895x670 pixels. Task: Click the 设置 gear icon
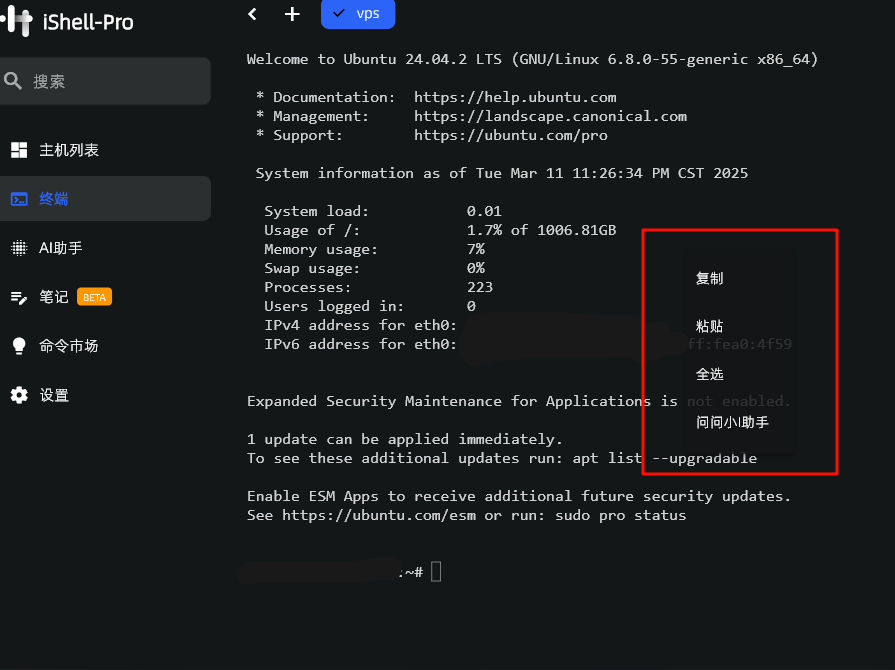pos(19,395)
